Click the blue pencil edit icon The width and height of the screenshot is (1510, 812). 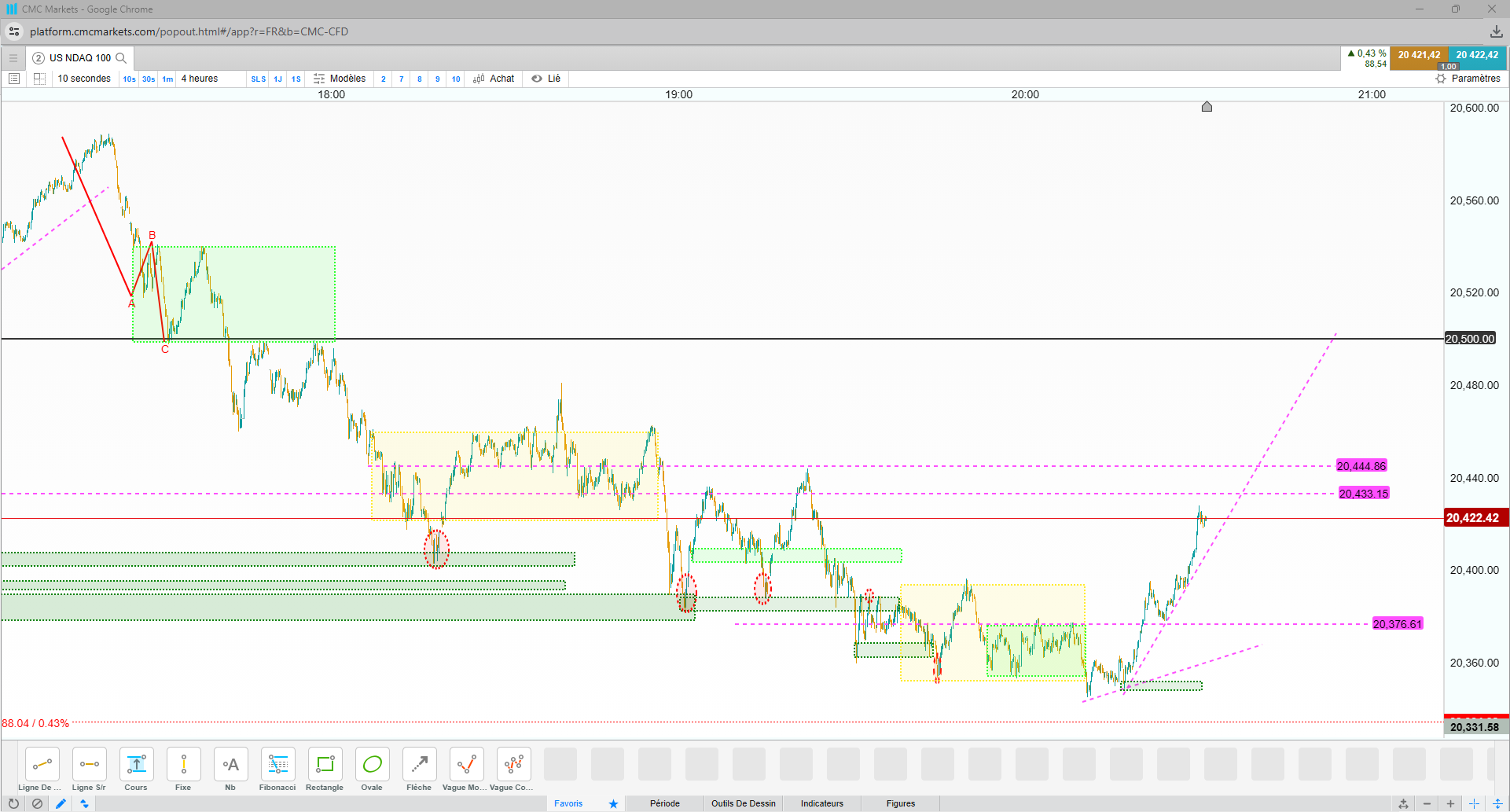[61, 803]
